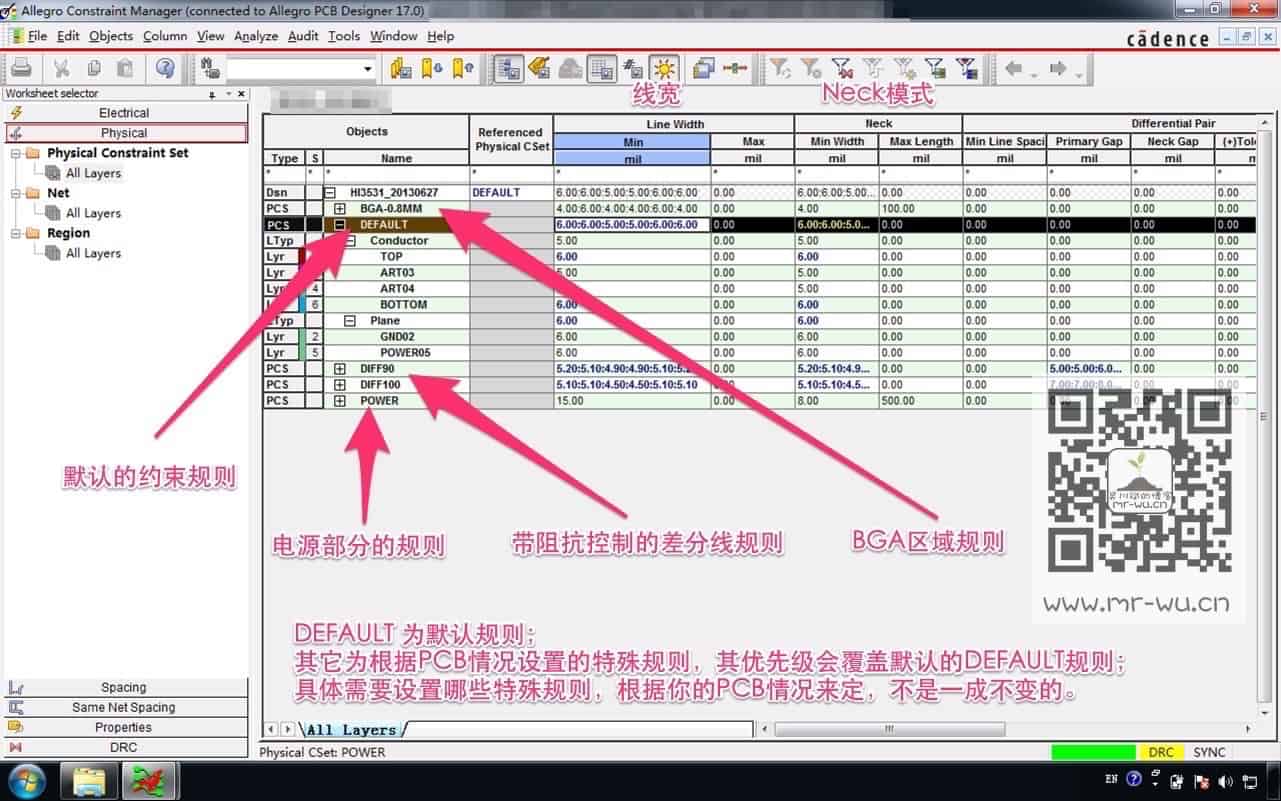Viewport: 1281px width, 801px height.
Task: Open File Explorer from taskbar
Action: [90, 780]
